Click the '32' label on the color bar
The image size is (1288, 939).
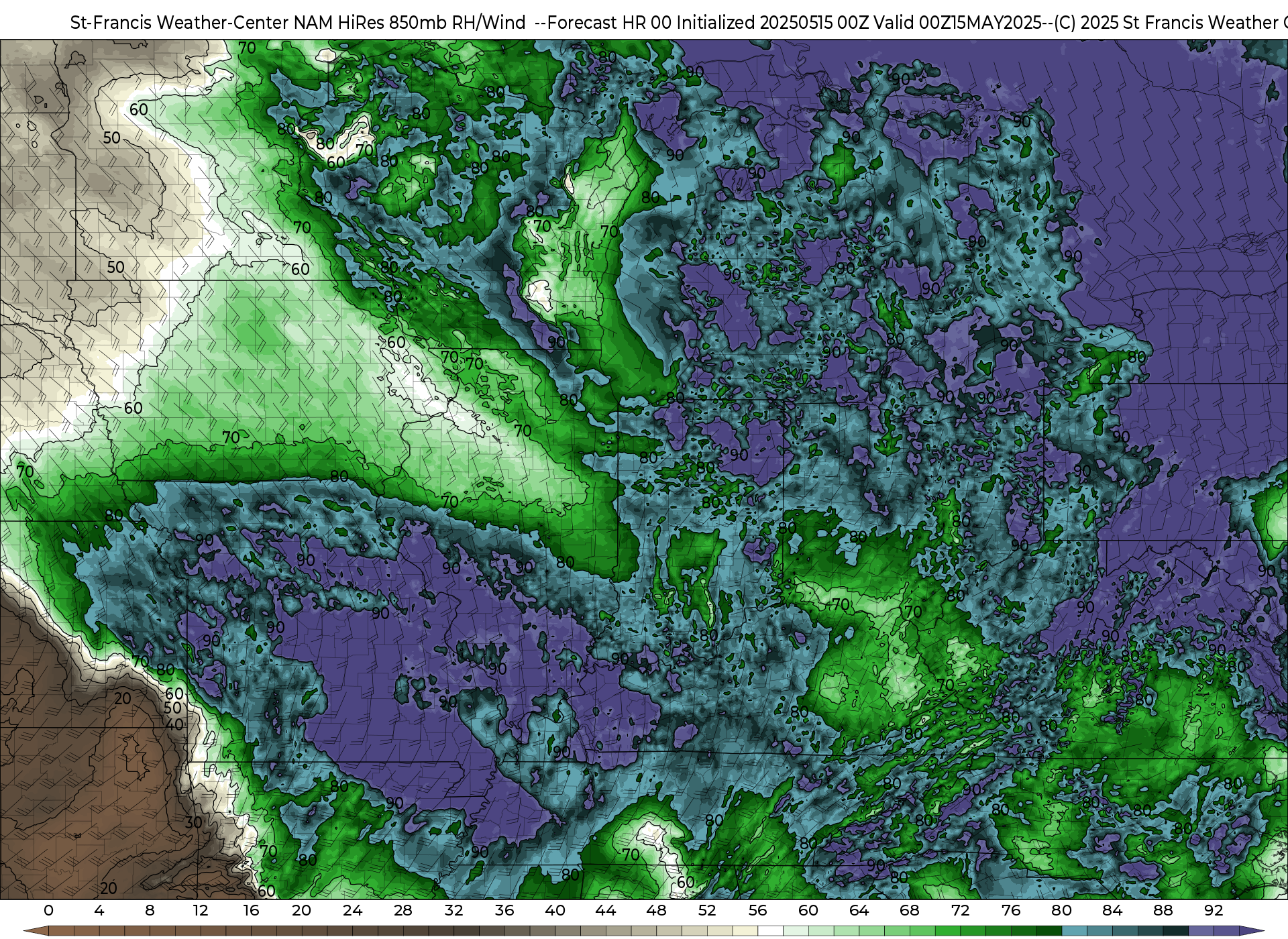pyautogui.click(x=454, y=910)
